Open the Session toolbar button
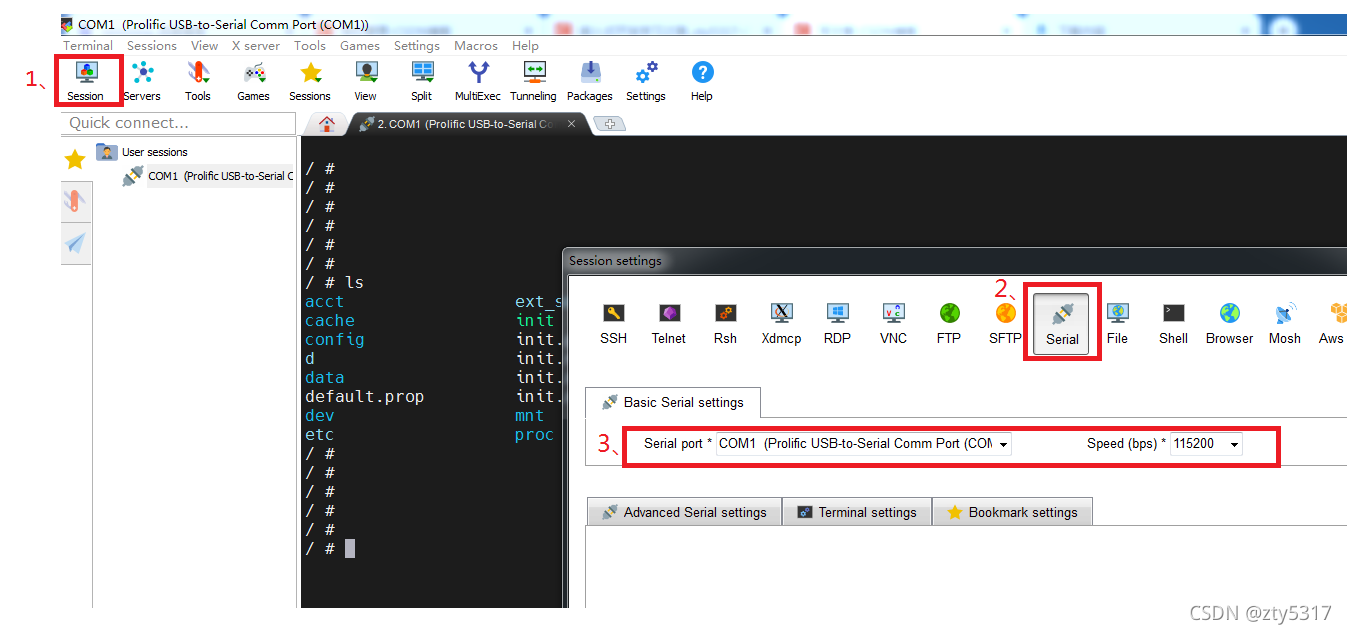Viewport: 1347px width, 634px height. click(x=86, y=81)
